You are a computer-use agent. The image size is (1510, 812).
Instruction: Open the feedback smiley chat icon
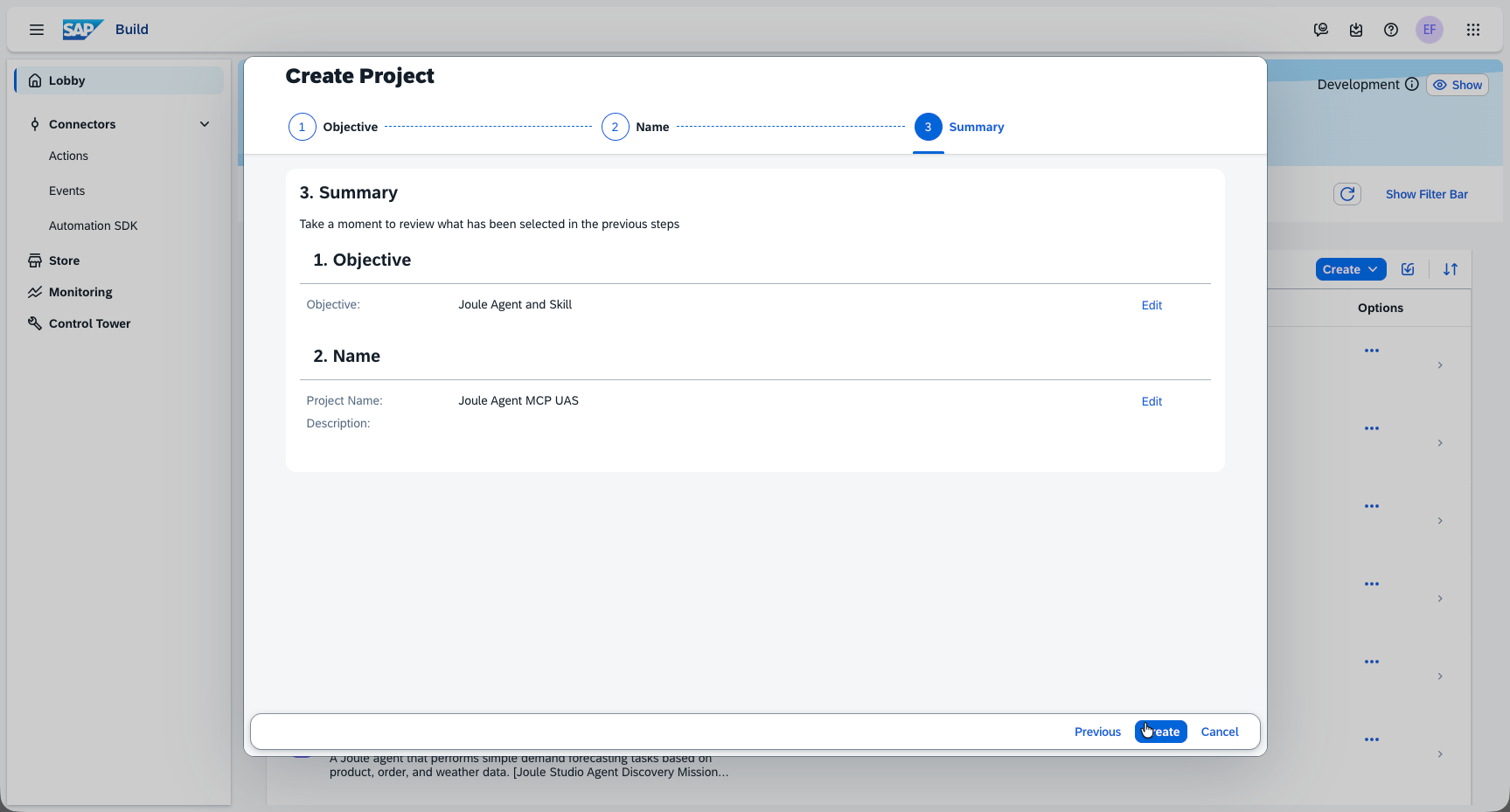click(x=1321, y=30)
